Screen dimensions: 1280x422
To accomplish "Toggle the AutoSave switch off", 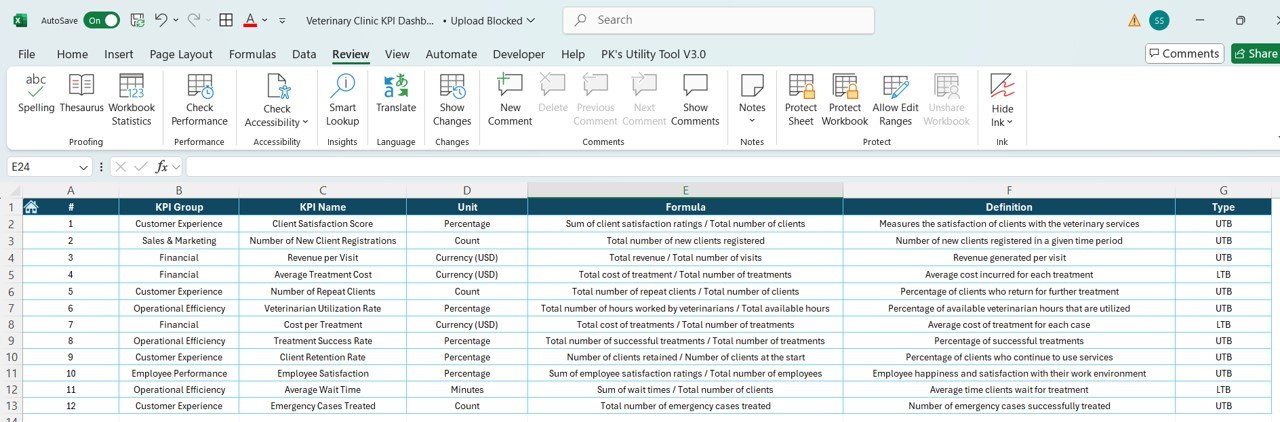I will pyautogui.click(x=102, y=20).
